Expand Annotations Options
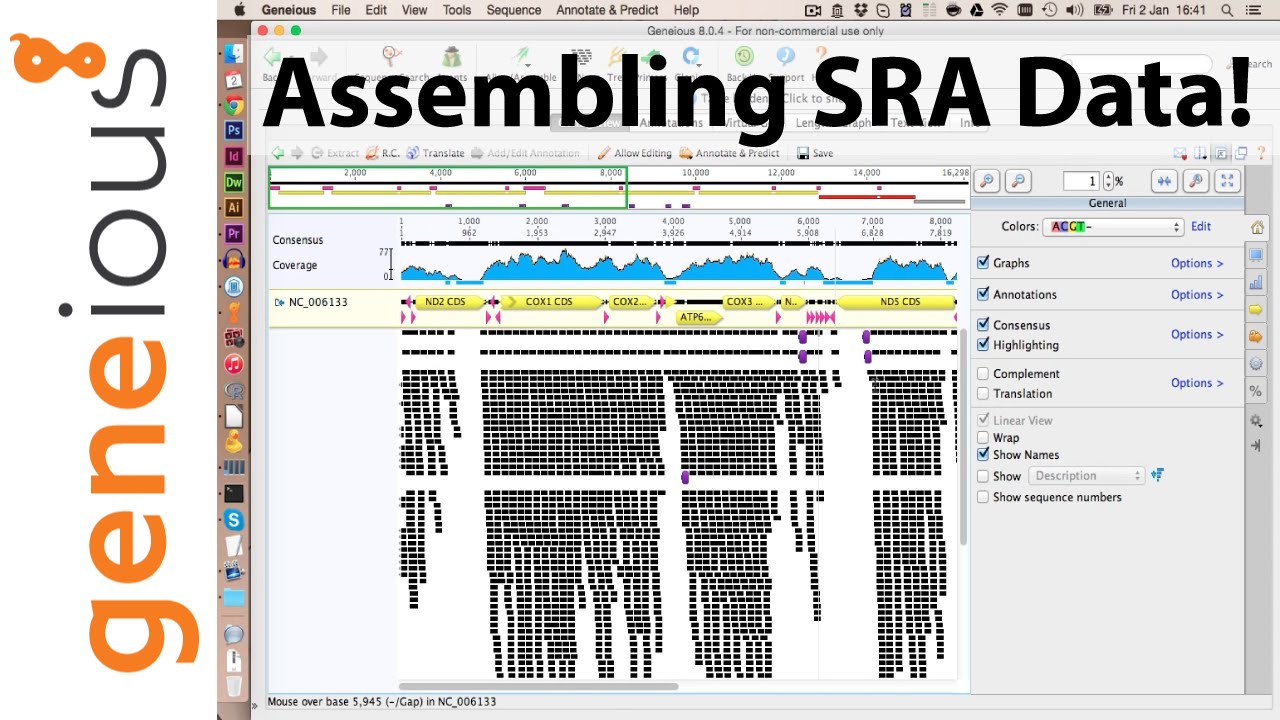 coord(1197,294)
